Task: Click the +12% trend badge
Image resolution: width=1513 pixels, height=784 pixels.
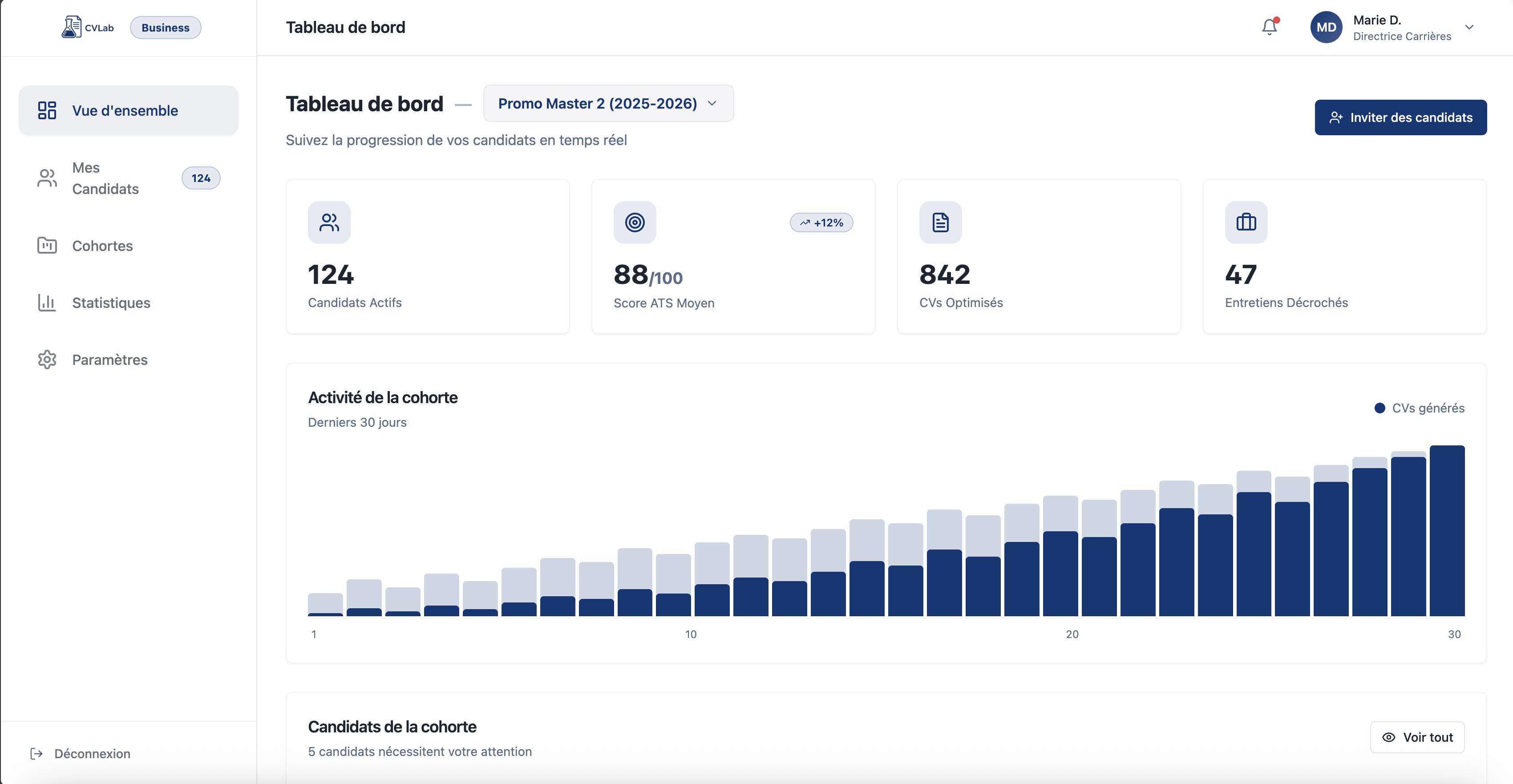Action: click(821, 222)
